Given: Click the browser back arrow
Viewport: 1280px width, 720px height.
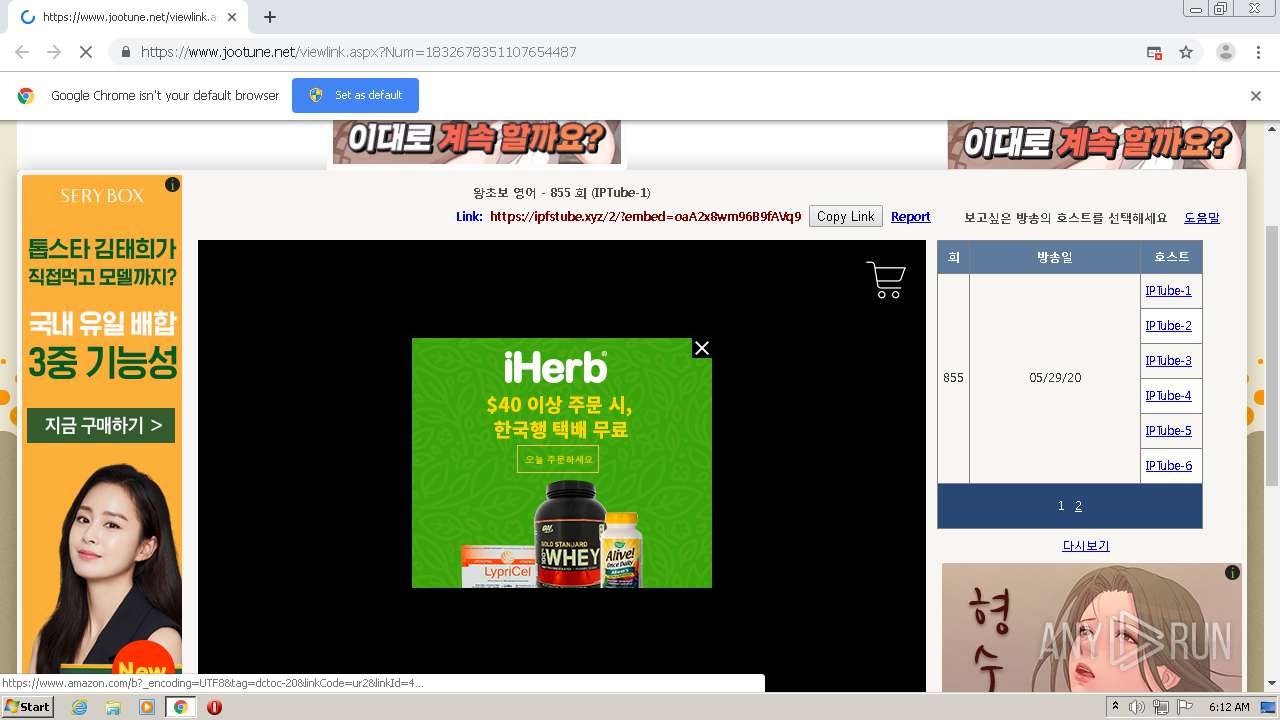Looking at the screenshot, I should point(22,52).
